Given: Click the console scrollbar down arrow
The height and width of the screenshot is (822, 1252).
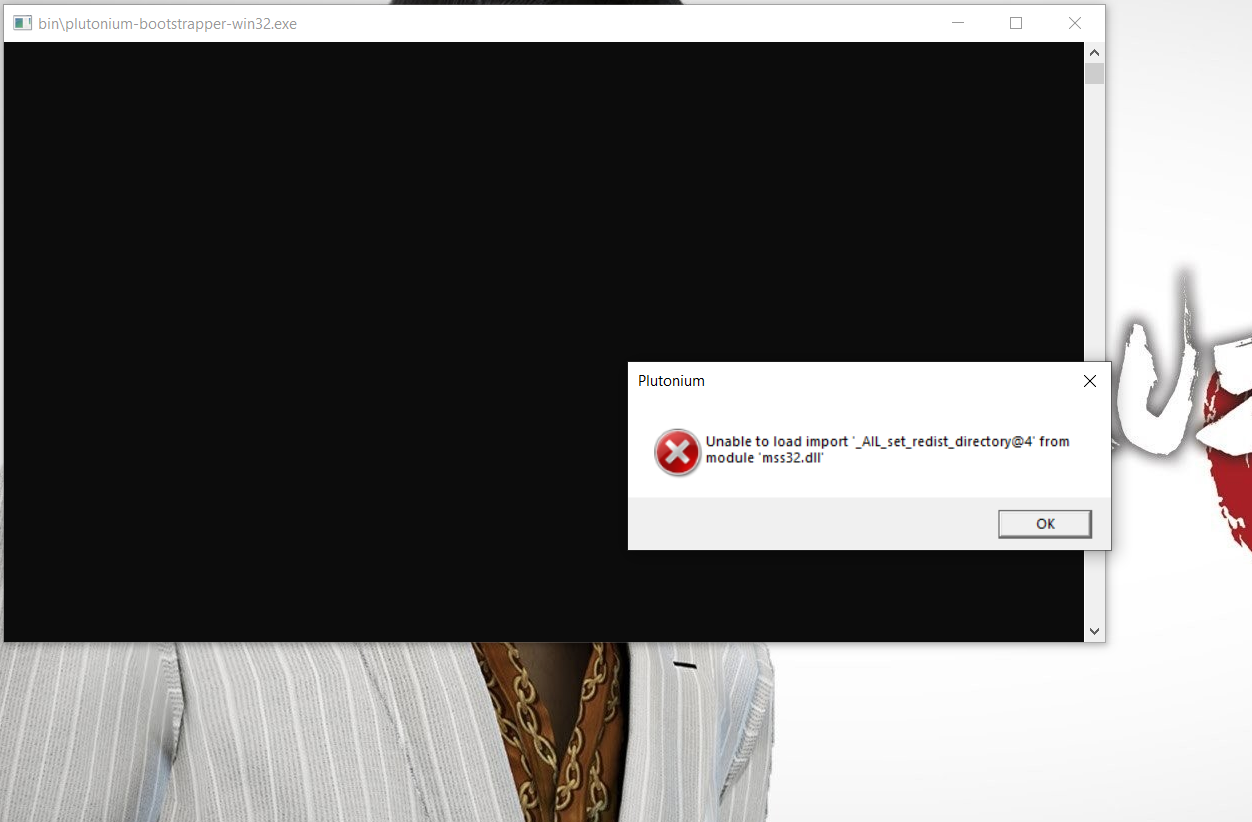Looking at the screenshot, I should (x=1094, y=631).
